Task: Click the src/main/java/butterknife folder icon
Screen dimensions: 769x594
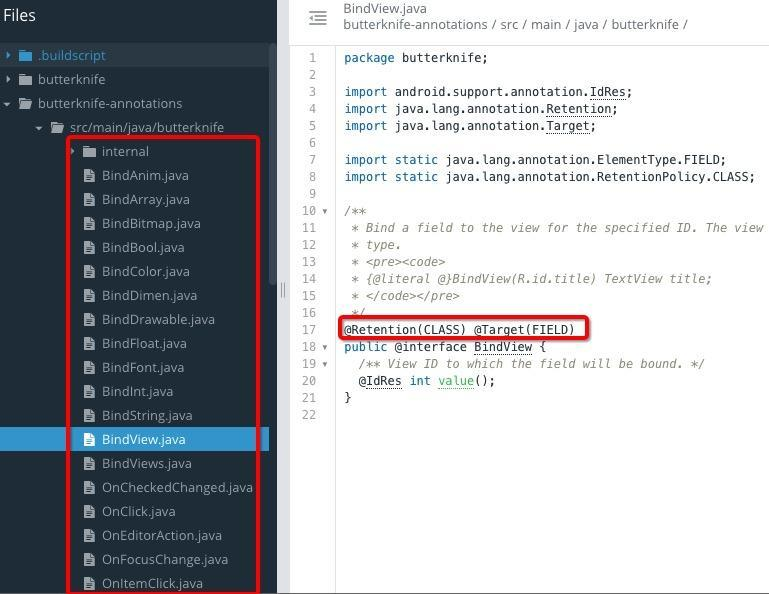Action: 57,128
